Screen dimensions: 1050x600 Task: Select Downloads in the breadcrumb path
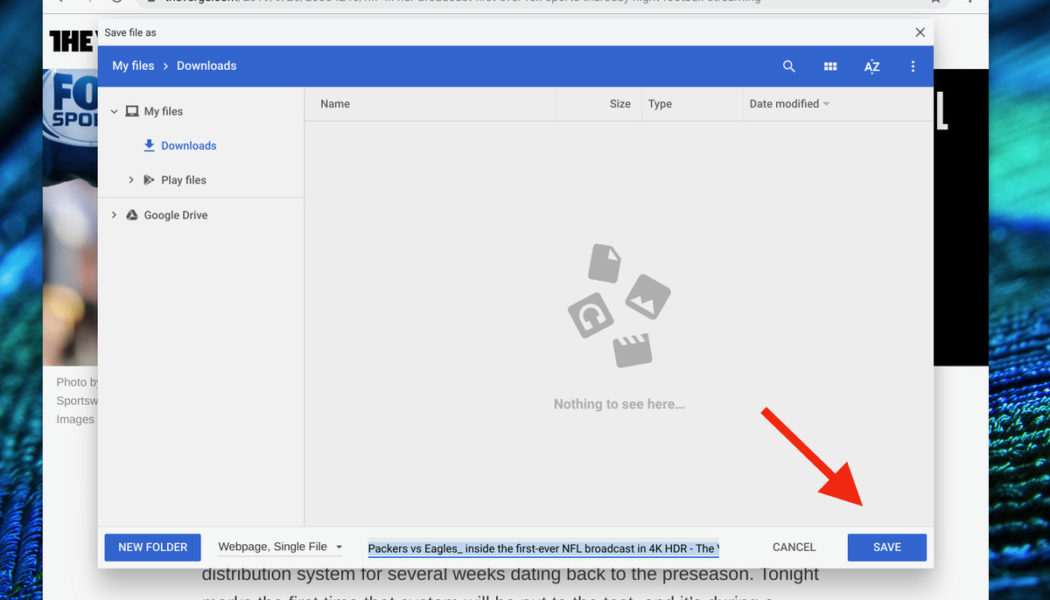point(206,66)
